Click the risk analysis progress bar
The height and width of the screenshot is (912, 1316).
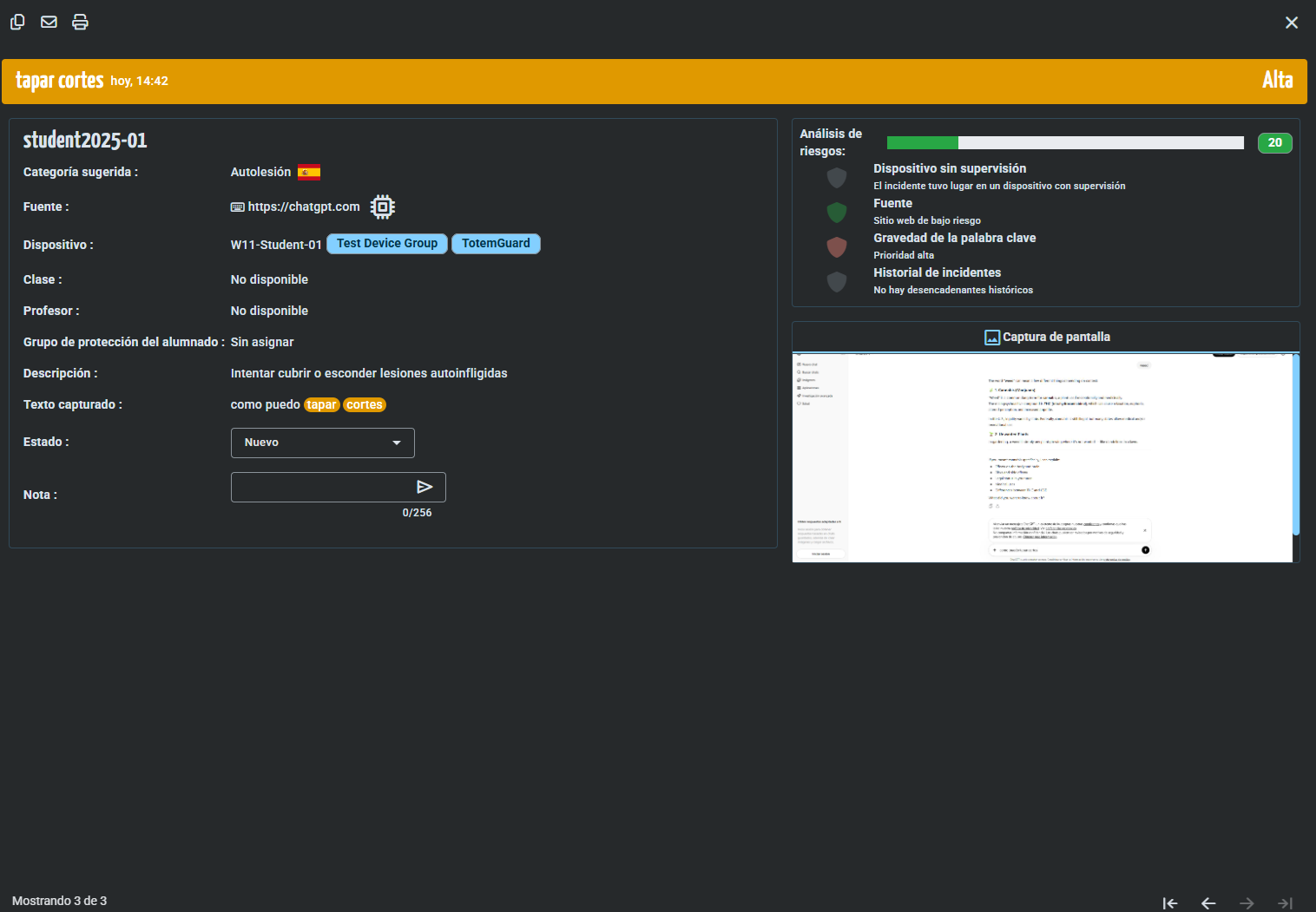point(1064,143)
